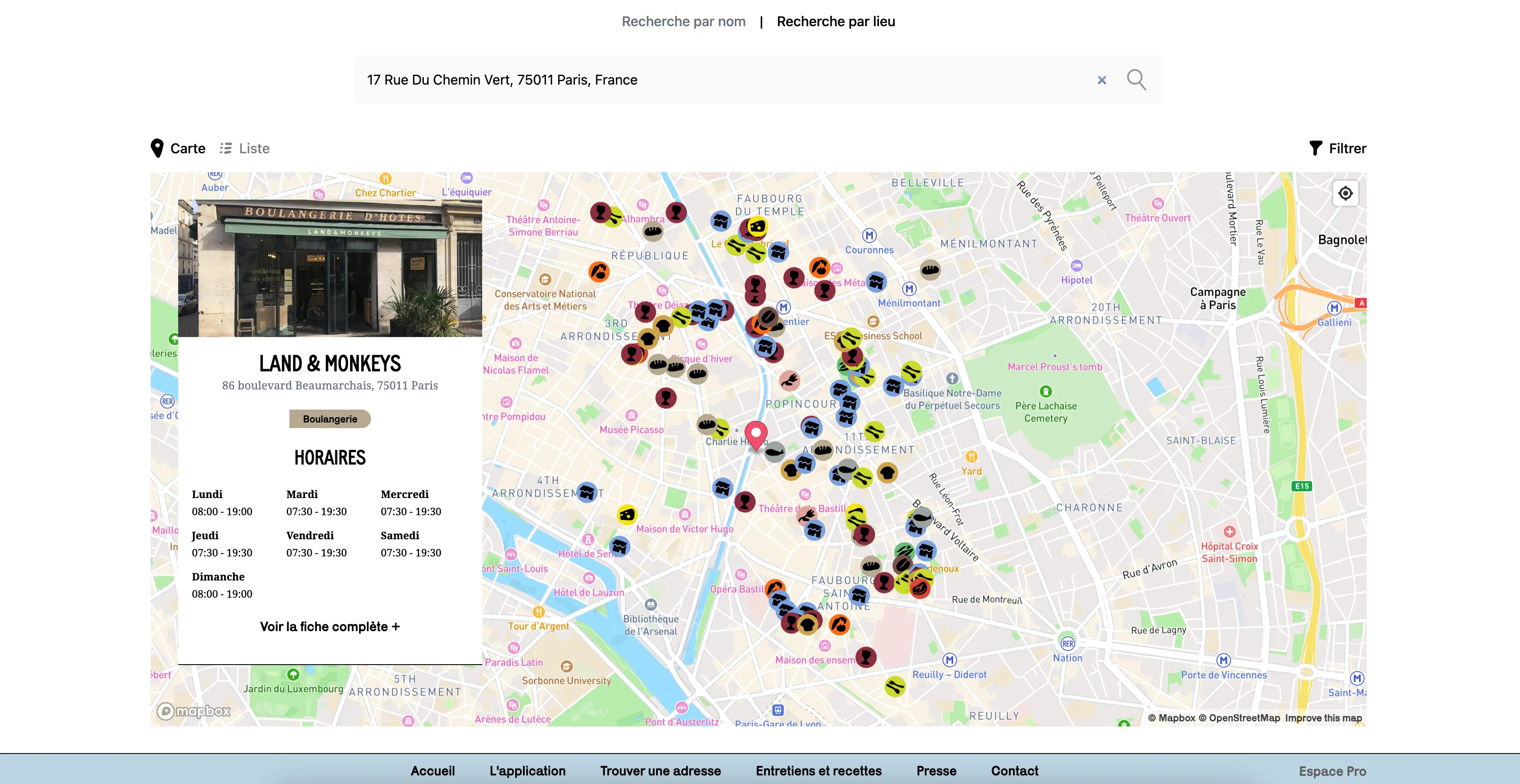Viewport: 1520px width, 784px height.
Task: Select tan bread marker near Ménilmontant metro
Action: (x=930, y=270)
